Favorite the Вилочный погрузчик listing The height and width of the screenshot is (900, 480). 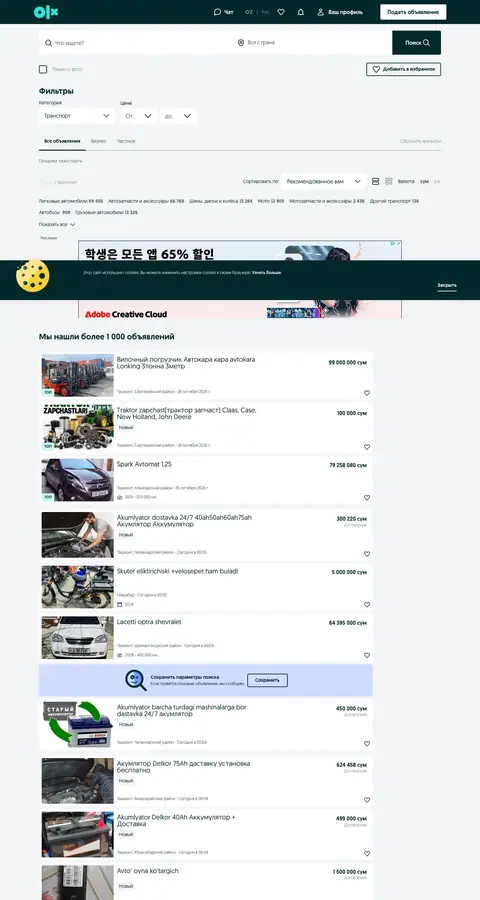[x=367, y=393]
